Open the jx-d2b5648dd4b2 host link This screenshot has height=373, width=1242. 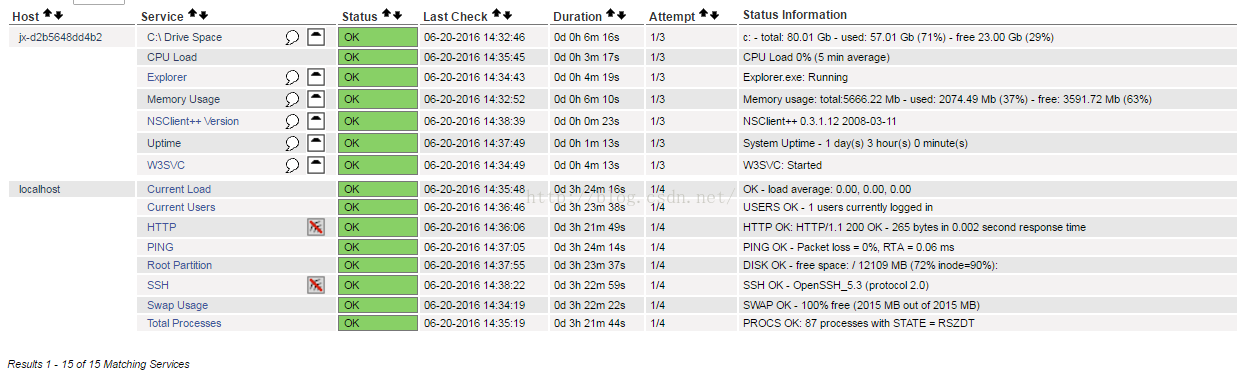pos(61,37)
